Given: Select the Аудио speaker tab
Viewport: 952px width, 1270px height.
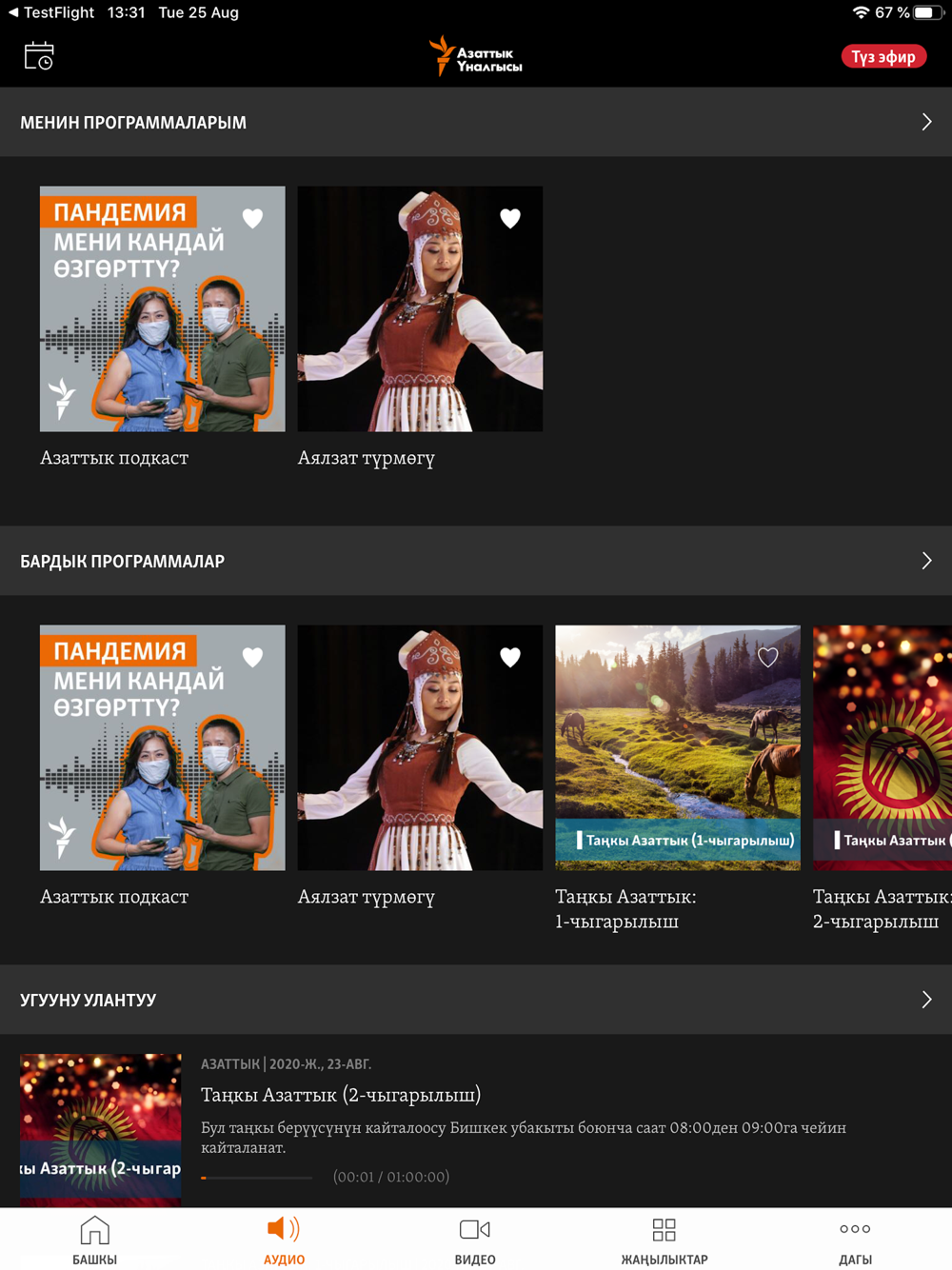Looking at the screenshot, I should click(x=284, y=1240).
